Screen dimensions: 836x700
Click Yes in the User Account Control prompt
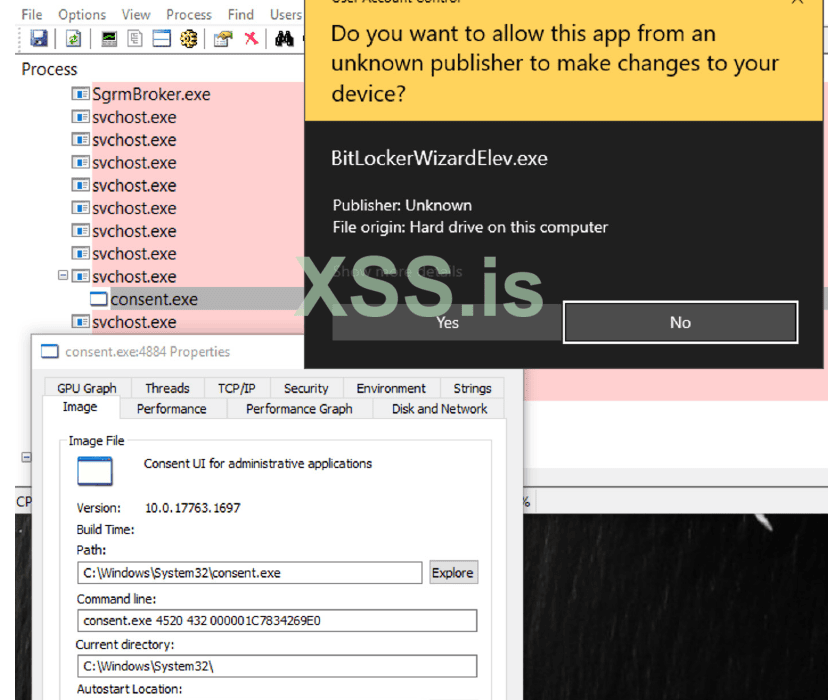coord(447,323)
